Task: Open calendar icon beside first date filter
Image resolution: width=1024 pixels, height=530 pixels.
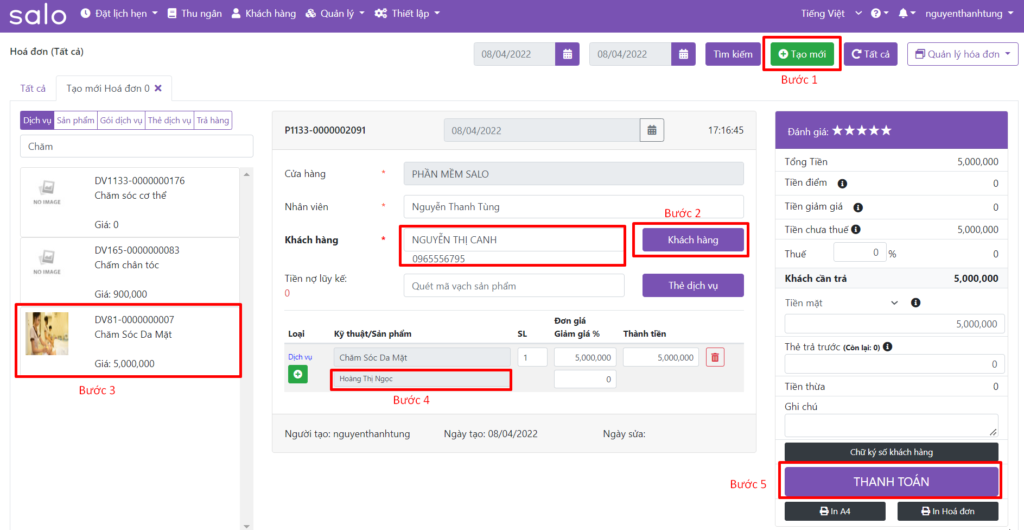Action: pos(567,54)
